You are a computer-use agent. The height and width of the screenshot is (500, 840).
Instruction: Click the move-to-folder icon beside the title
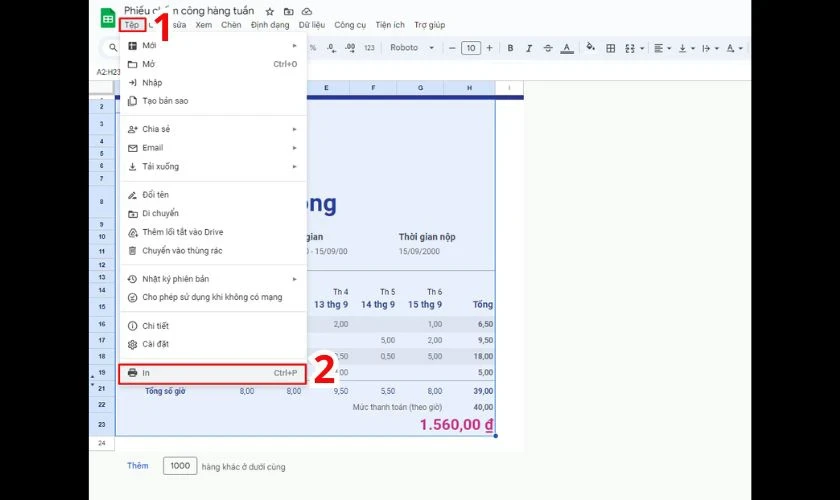pos(288,11)
